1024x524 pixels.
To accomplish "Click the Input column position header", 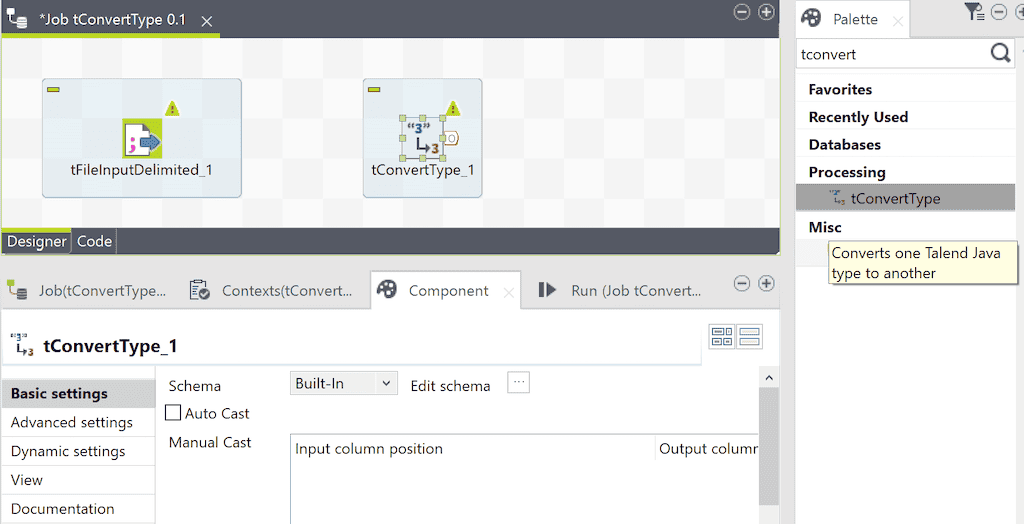I will coord(473,449).
